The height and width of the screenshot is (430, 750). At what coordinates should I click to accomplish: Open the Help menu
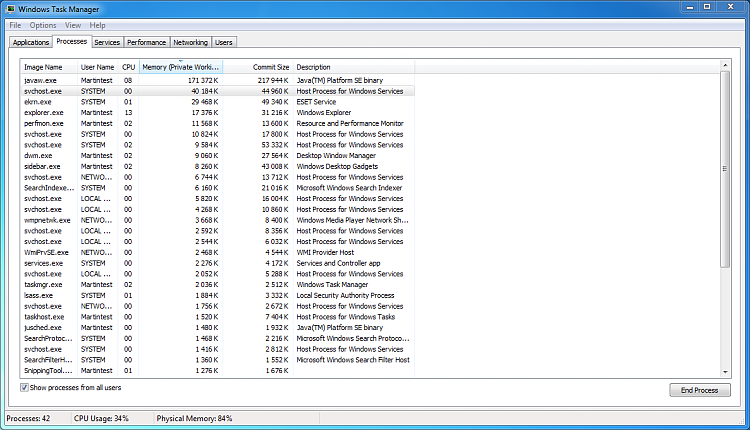click(x=98, y=25)
